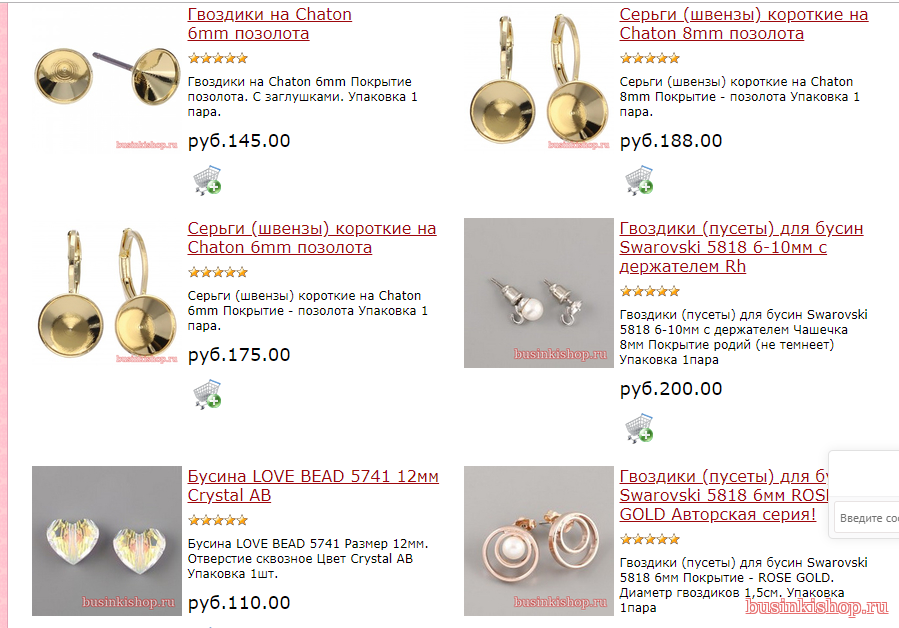The height and width of the screenshot is (628, 899).
Task: Add Гвоздики на Chaton 6mm to cart
Action: [208, 181]
